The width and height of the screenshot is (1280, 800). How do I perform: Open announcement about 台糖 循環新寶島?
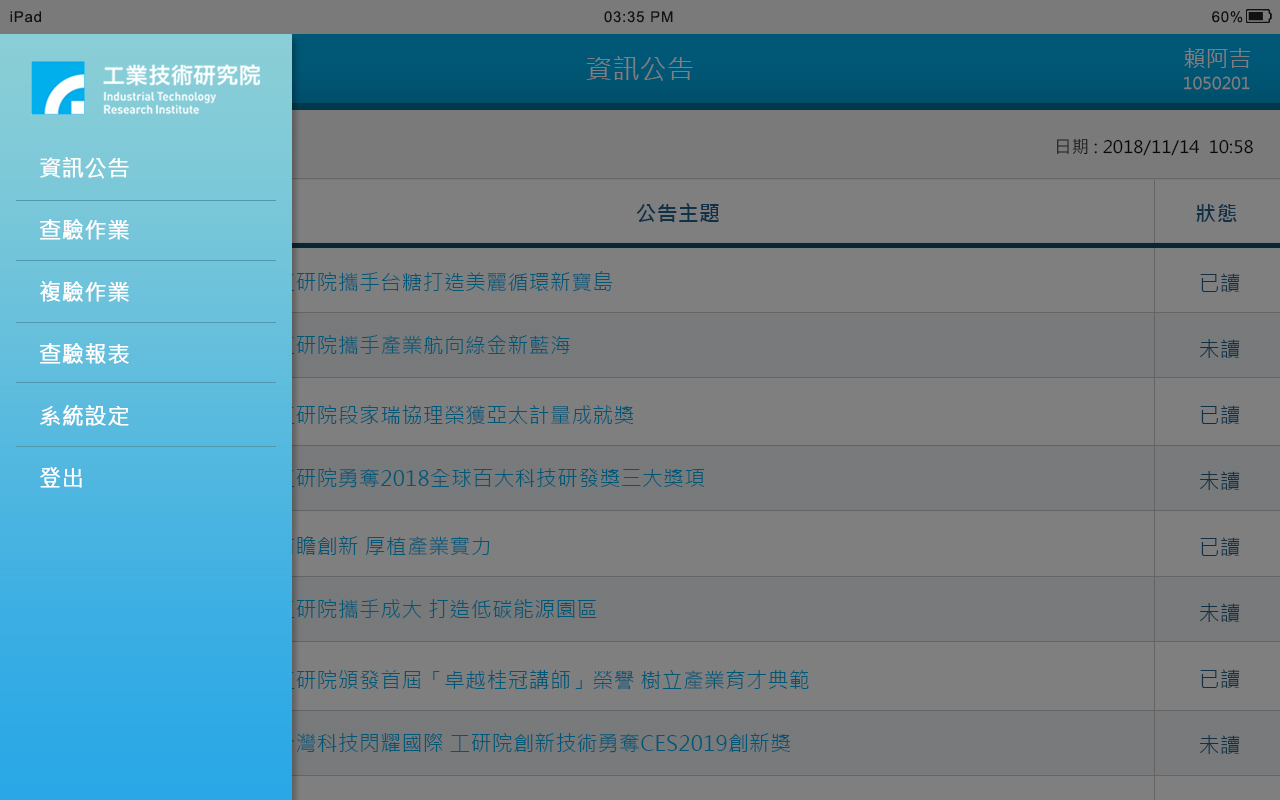coord(455,283)
